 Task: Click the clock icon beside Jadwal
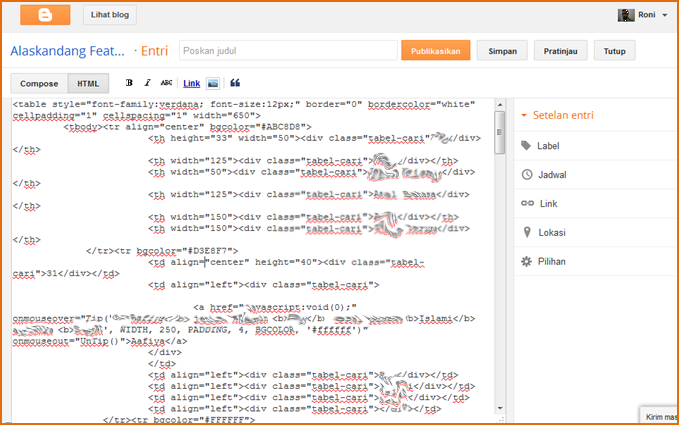click(527, 175)
